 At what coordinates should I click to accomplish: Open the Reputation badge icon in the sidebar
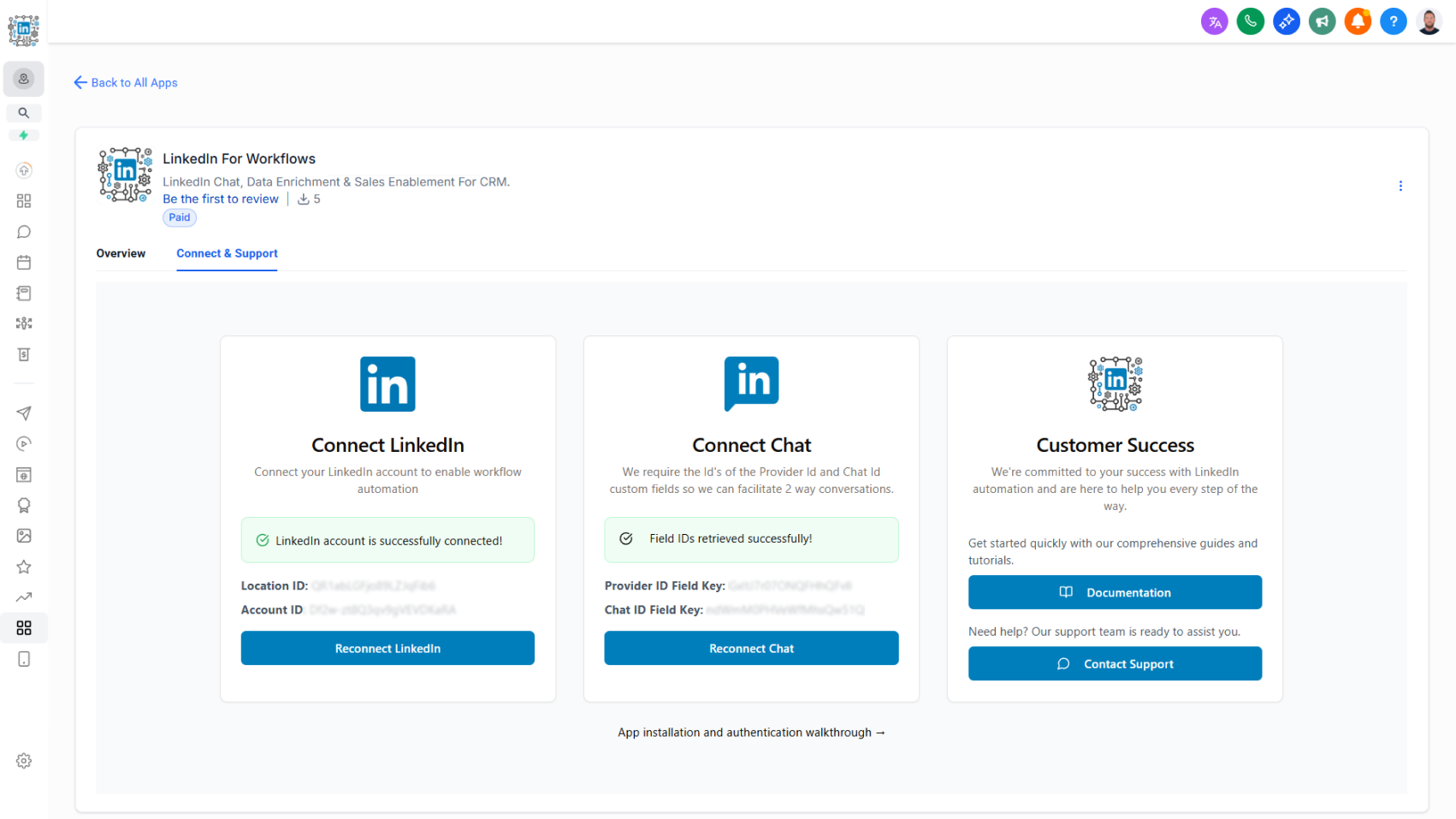(24, 505)
